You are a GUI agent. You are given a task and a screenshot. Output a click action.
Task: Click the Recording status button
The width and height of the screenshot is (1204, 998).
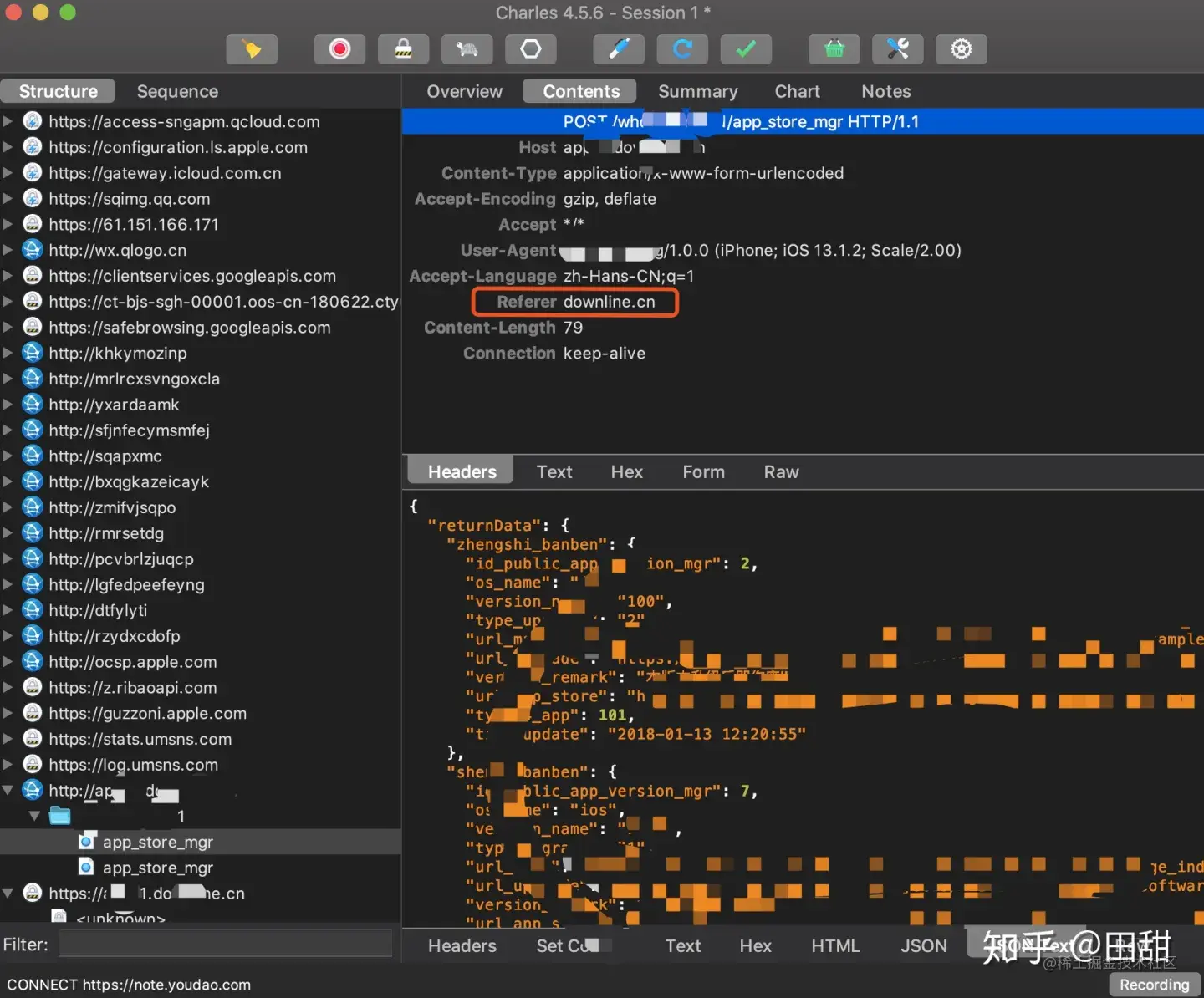[1155, 985]
